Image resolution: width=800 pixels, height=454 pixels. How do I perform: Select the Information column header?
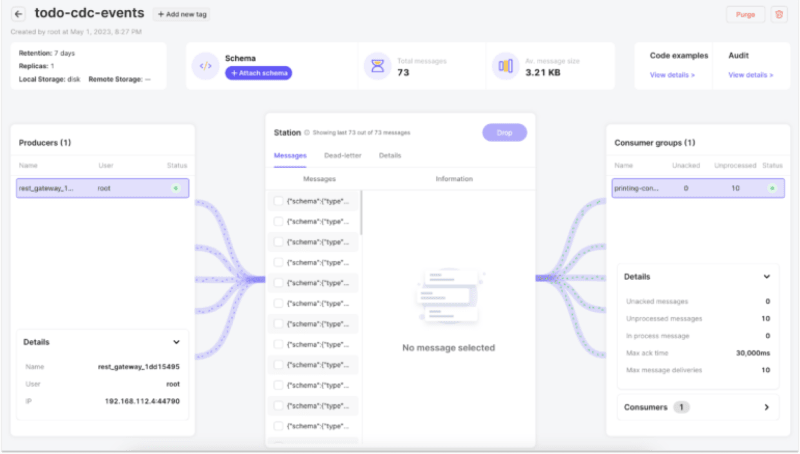coord(454,179)
